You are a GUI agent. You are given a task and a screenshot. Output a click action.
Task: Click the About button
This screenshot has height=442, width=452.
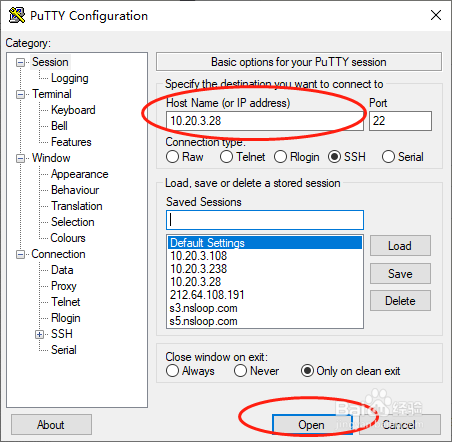click(51, 425)
